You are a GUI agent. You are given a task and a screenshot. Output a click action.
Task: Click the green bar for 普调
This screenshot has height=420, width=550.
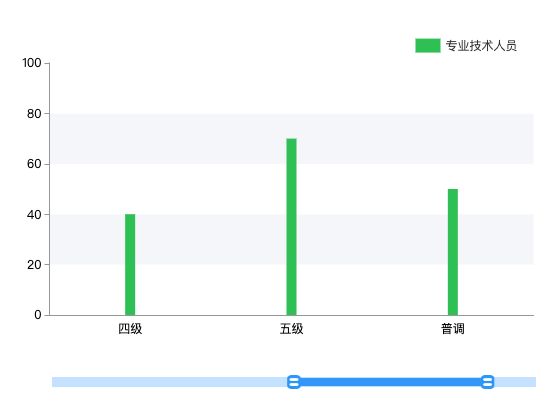point(453,252)
